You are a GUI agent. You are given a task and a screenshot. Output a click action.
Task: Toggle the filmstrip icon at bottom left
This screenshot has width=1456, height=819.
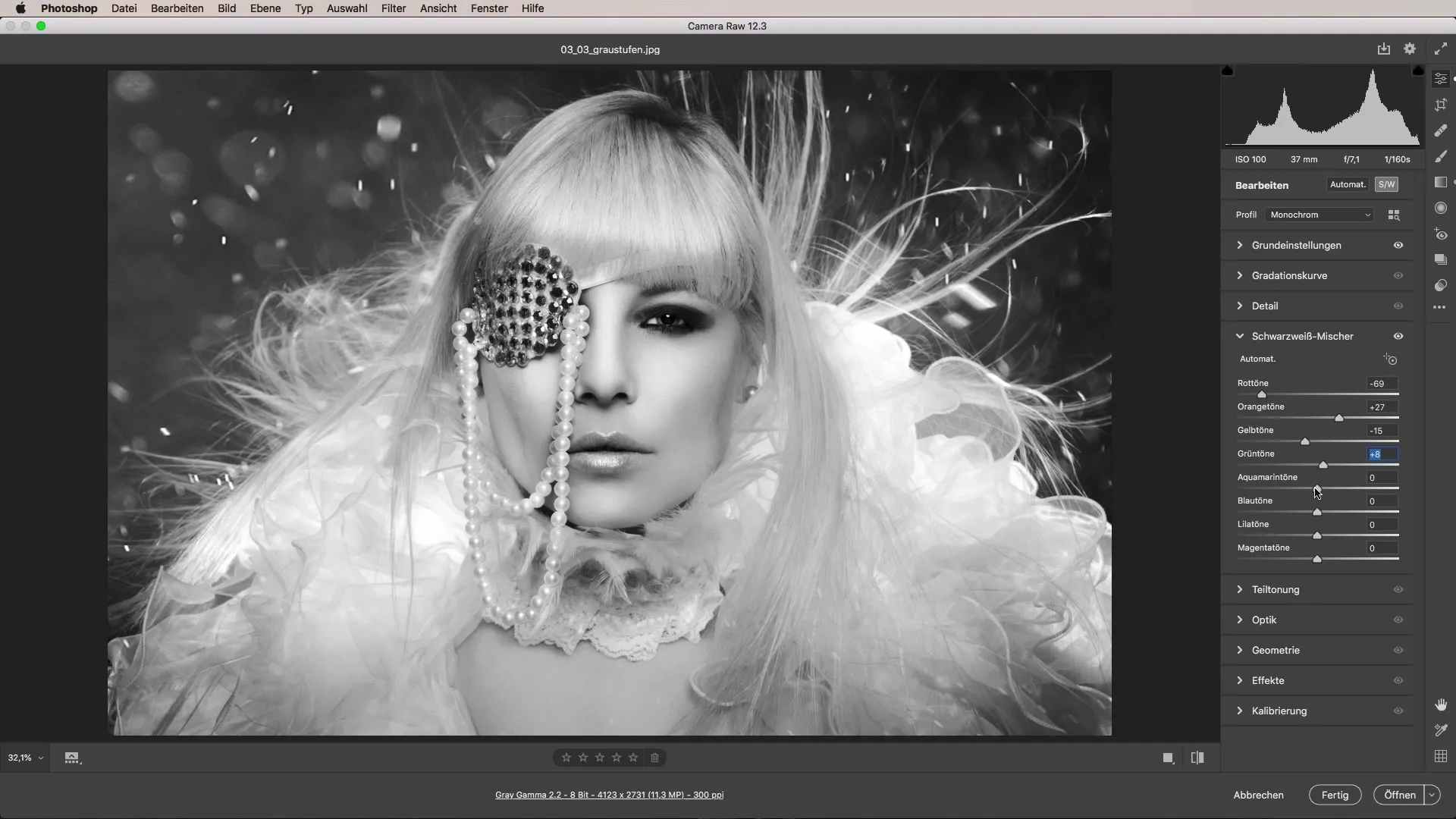72,758
